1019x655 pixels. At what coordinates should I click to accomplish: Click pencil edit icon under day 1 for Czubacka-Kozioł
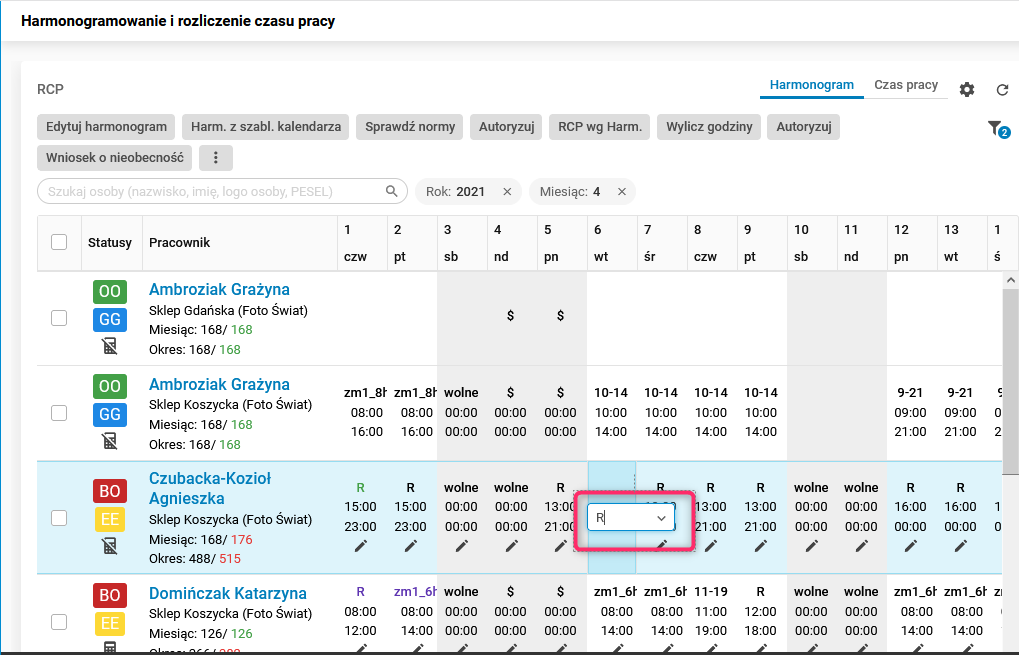[361, 546]
